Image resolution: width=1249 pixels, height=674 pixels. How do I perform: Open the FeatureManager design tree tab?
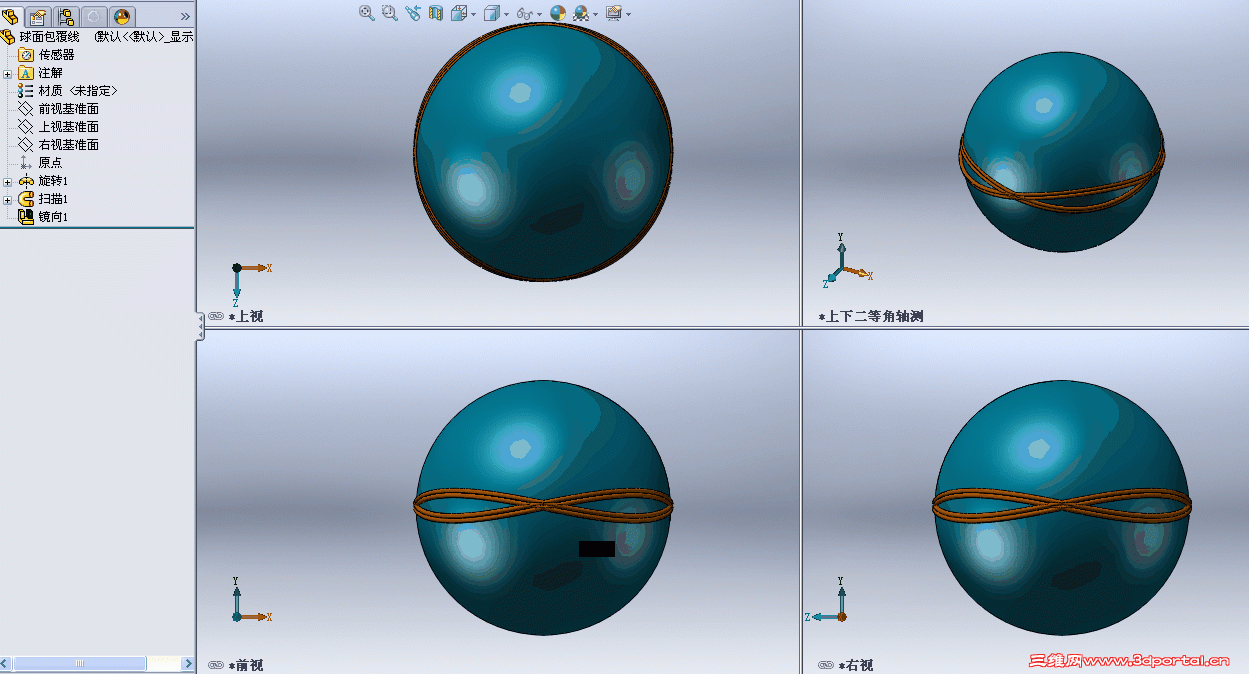[11, 15]
